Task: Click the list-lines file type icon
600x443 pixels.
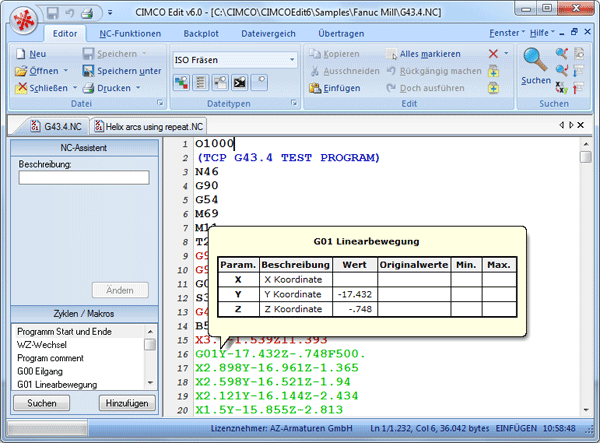Action: pyautogui.click(x=201, y=82)
